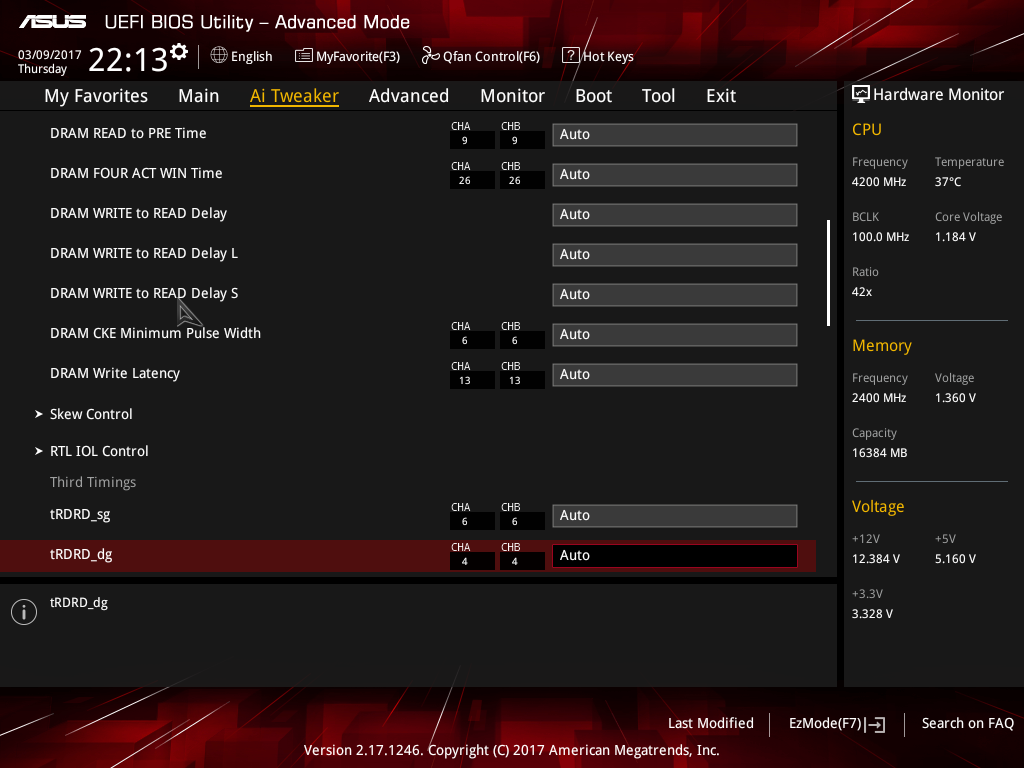Select the tRDRD_sg row label
1024x768 pixels.
coord(80,515)
